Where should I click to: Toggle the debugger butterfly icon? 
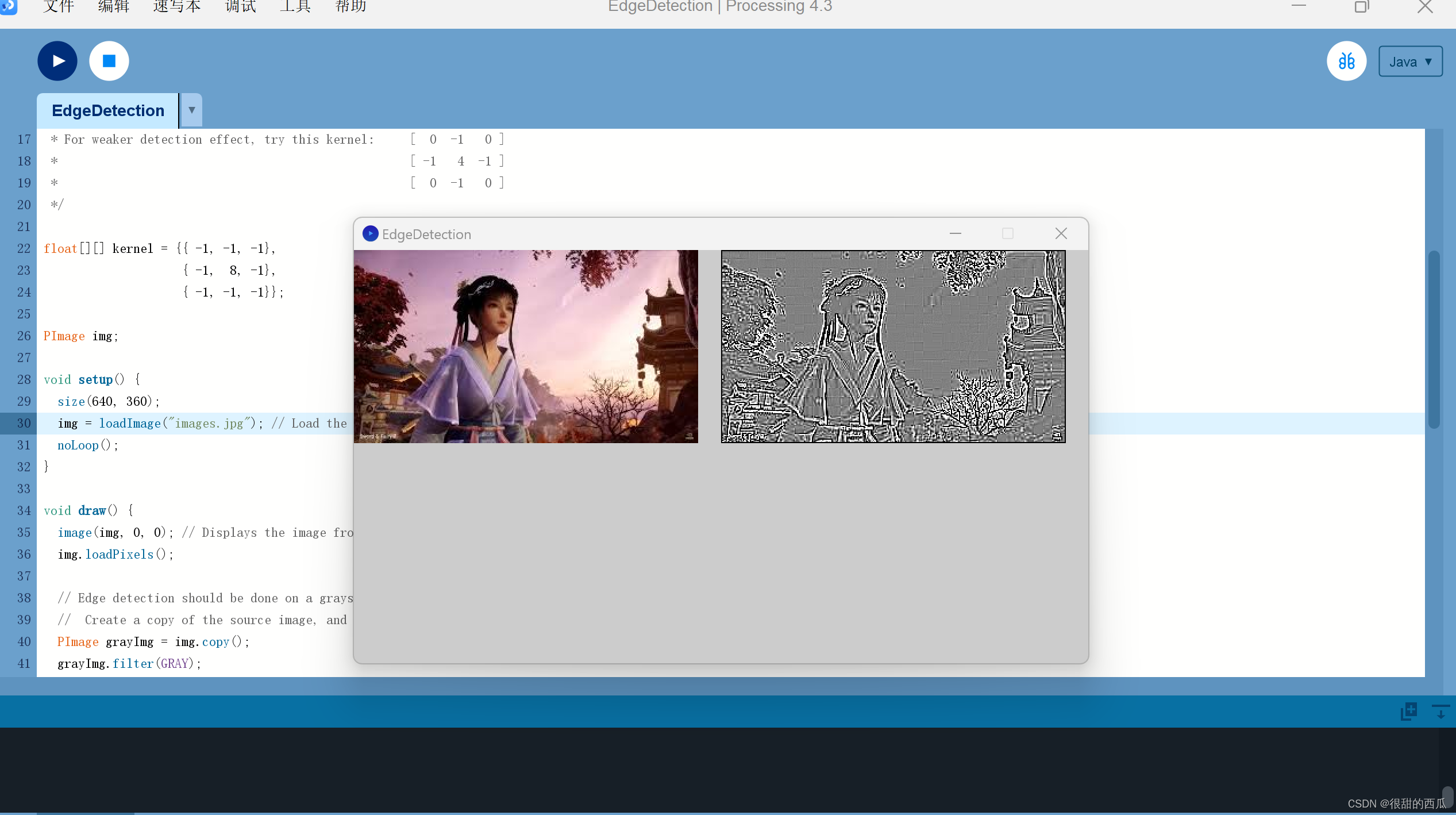coord(1346,61)
